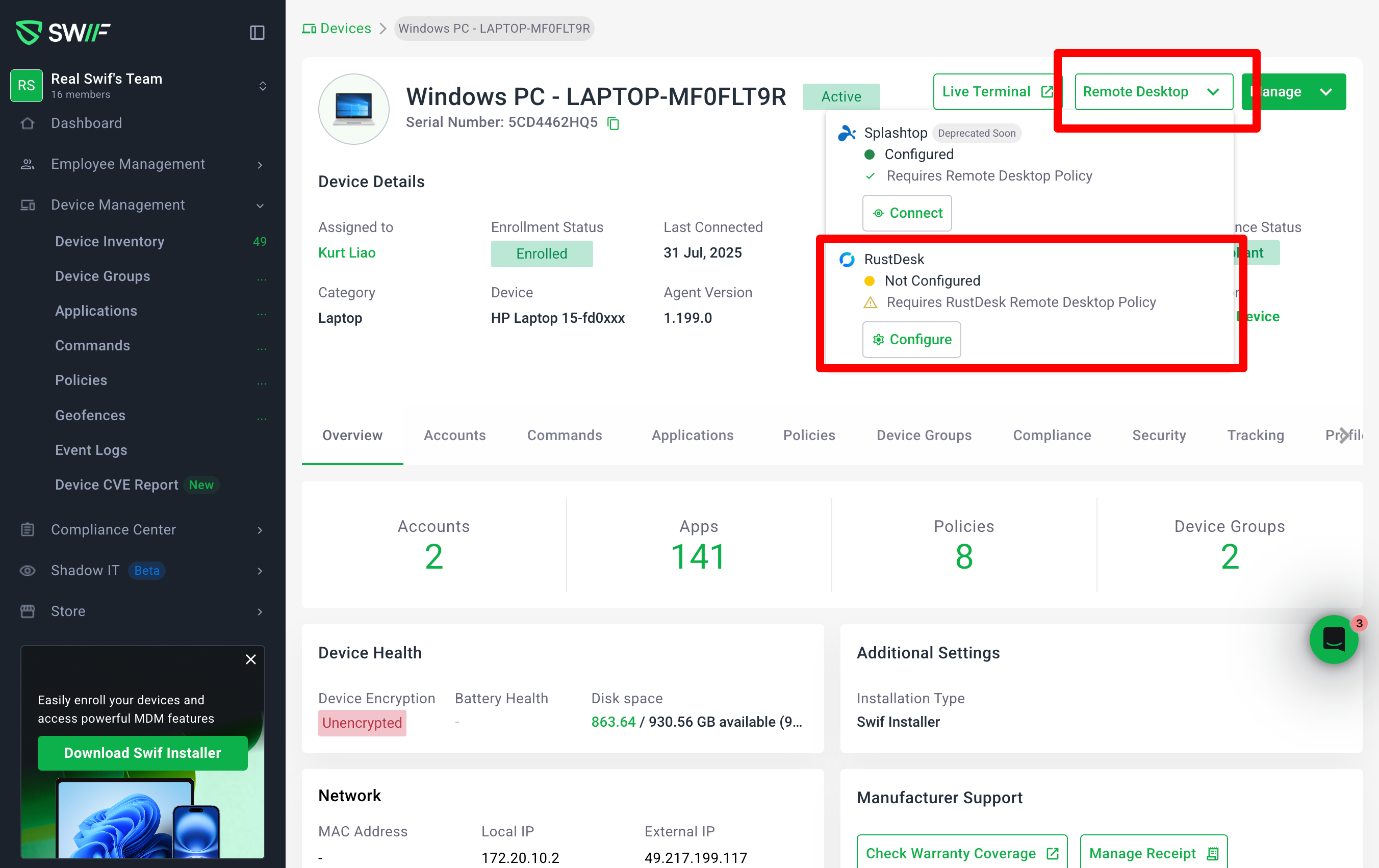Collapse the sidebar panel icon

(257, 33)
